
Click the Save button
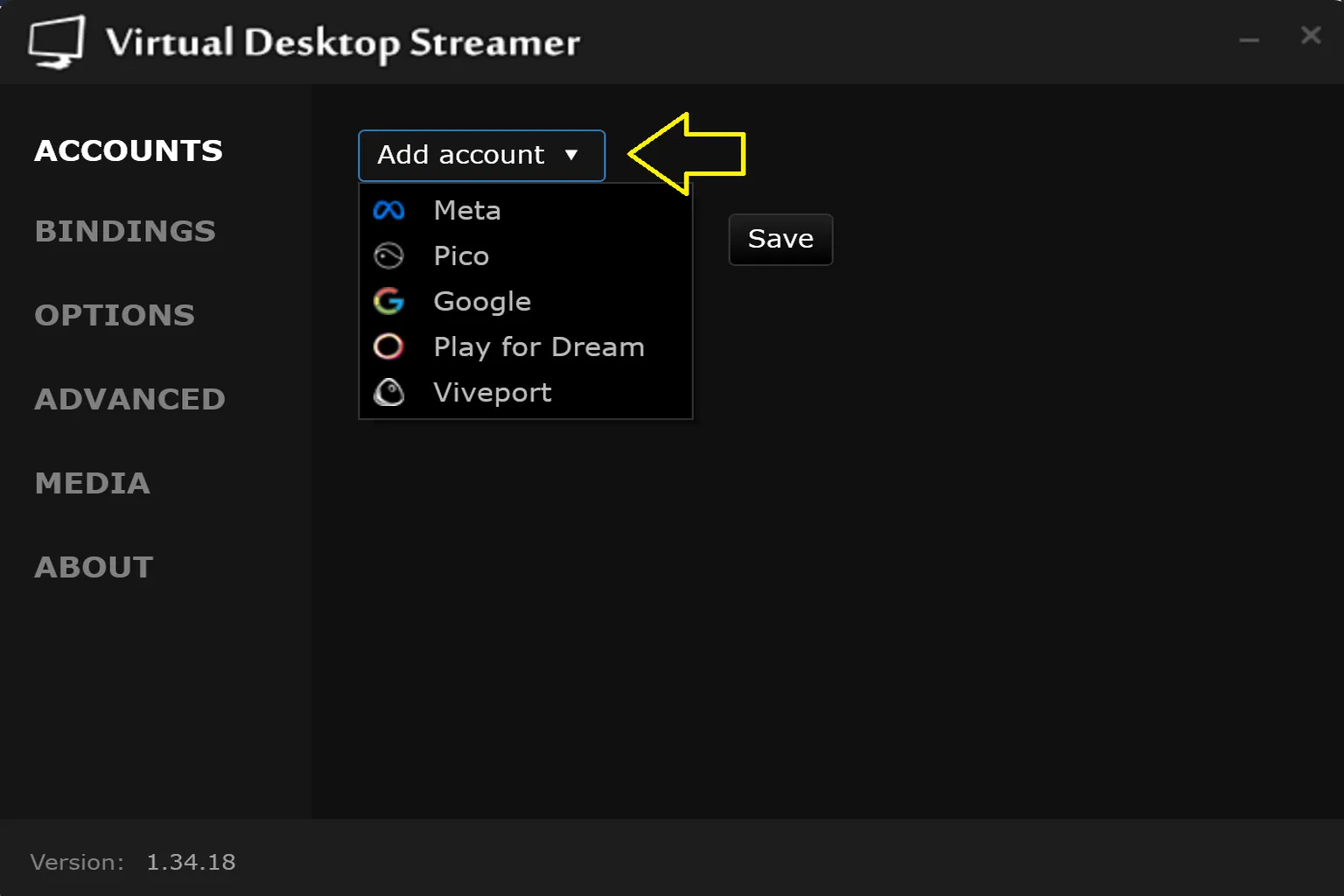pyautogui.click(x=780, y=239)
